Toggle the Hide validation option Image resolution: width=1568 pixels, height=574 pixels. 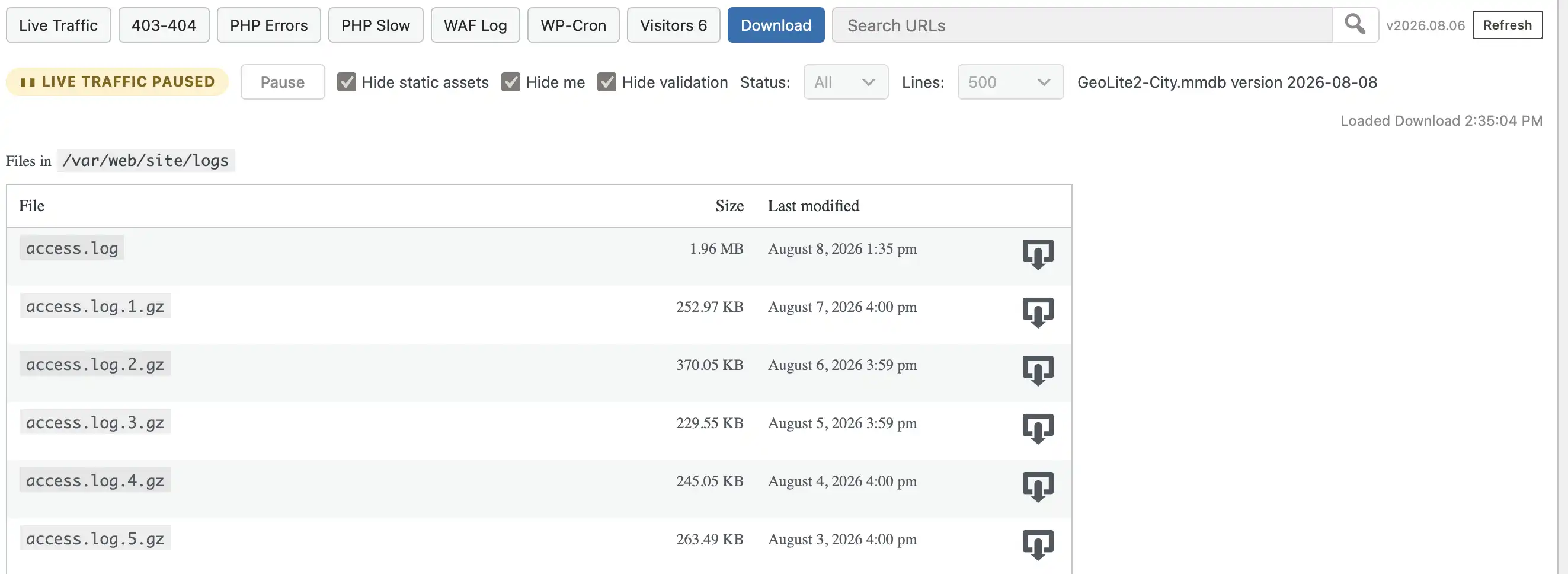[606, 82]
